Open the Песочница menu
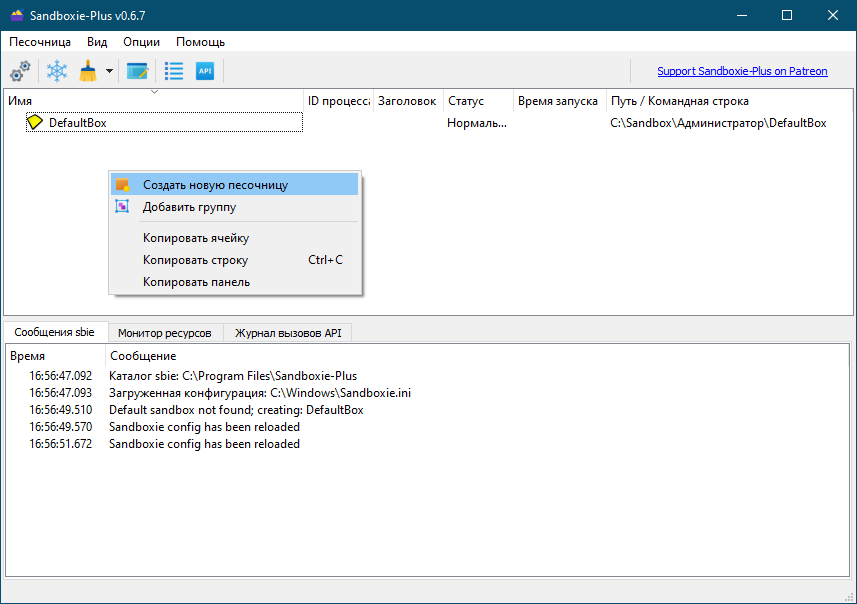857x604 pixels. [x=40, y=42]
